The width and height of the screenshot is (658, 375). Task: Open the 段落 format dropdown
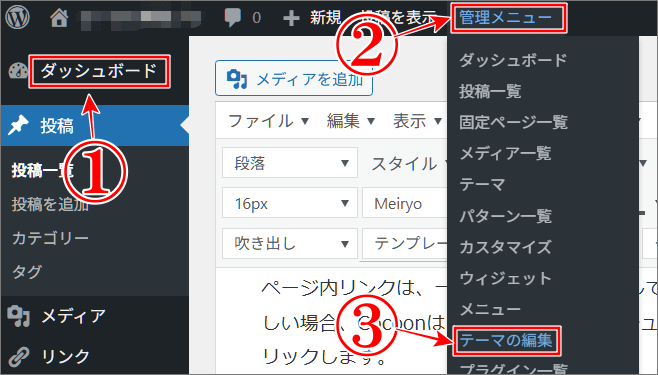(x=290, y=163)
